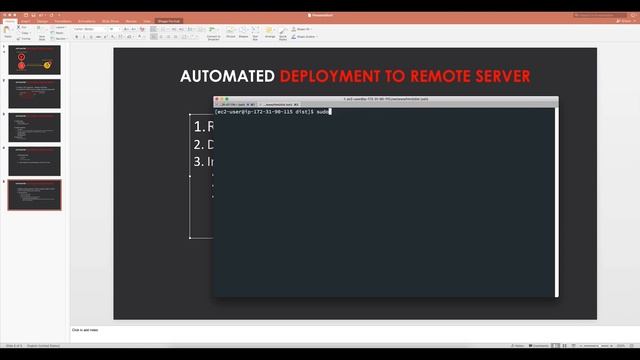This screenshot has width=640, height=360.
Task: Toggle bold formatting
Action: click(x=76, y=37)
